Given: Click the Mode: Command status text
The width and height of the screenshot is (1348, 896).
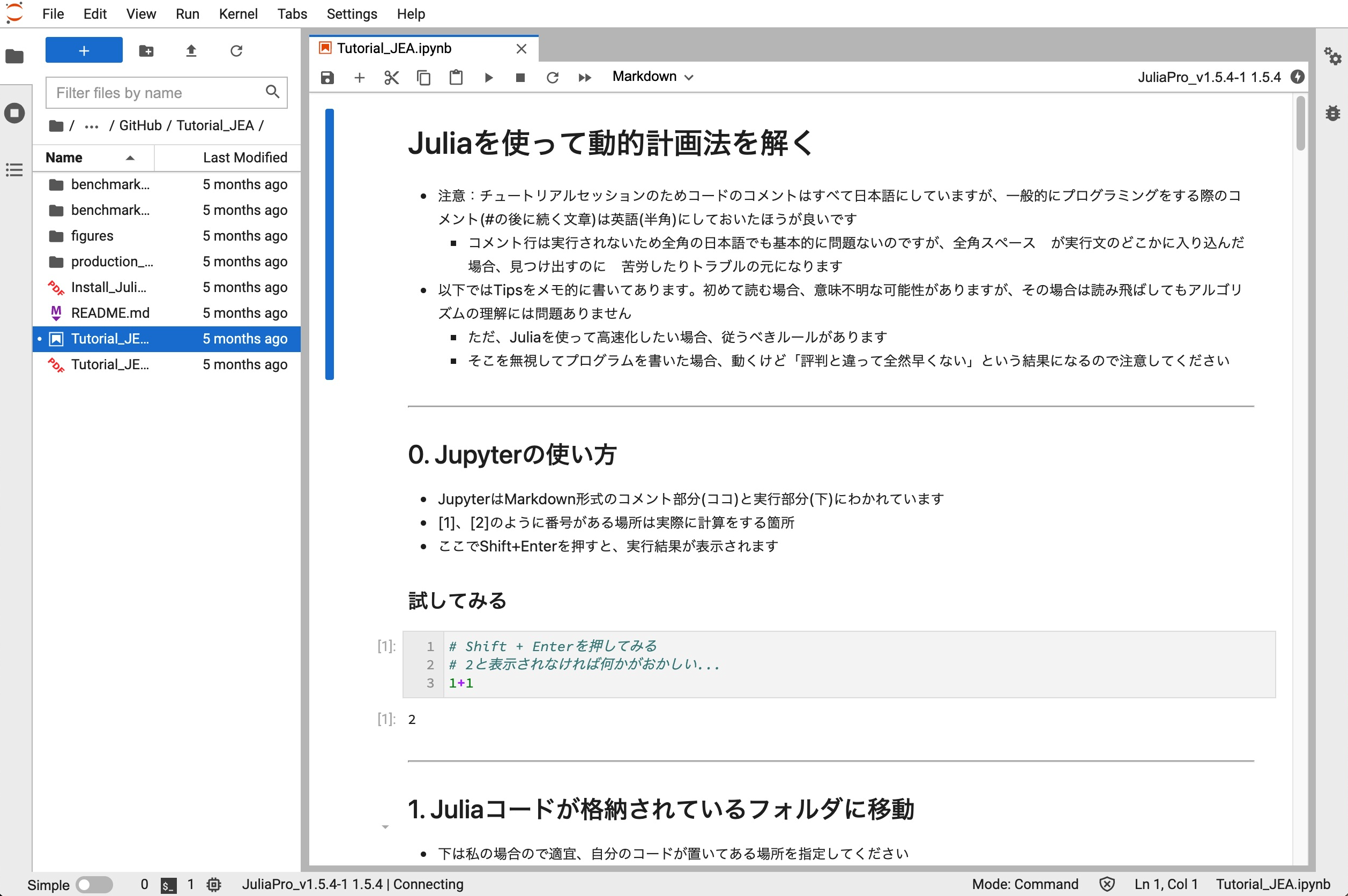Looking at the screenshot, I should (1025, 885).
